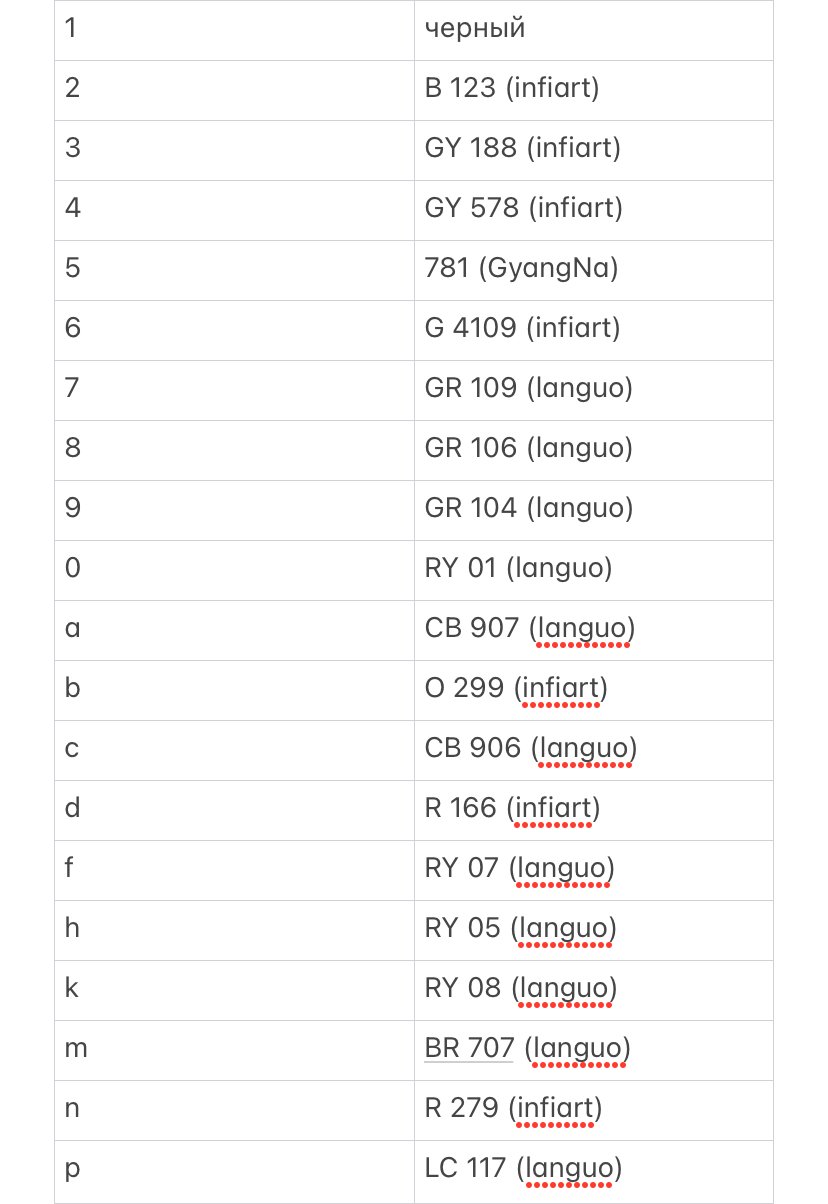Click the RY 01 (languo) cell
Viewport: 828px width, 1204px height.
[593, 571]
